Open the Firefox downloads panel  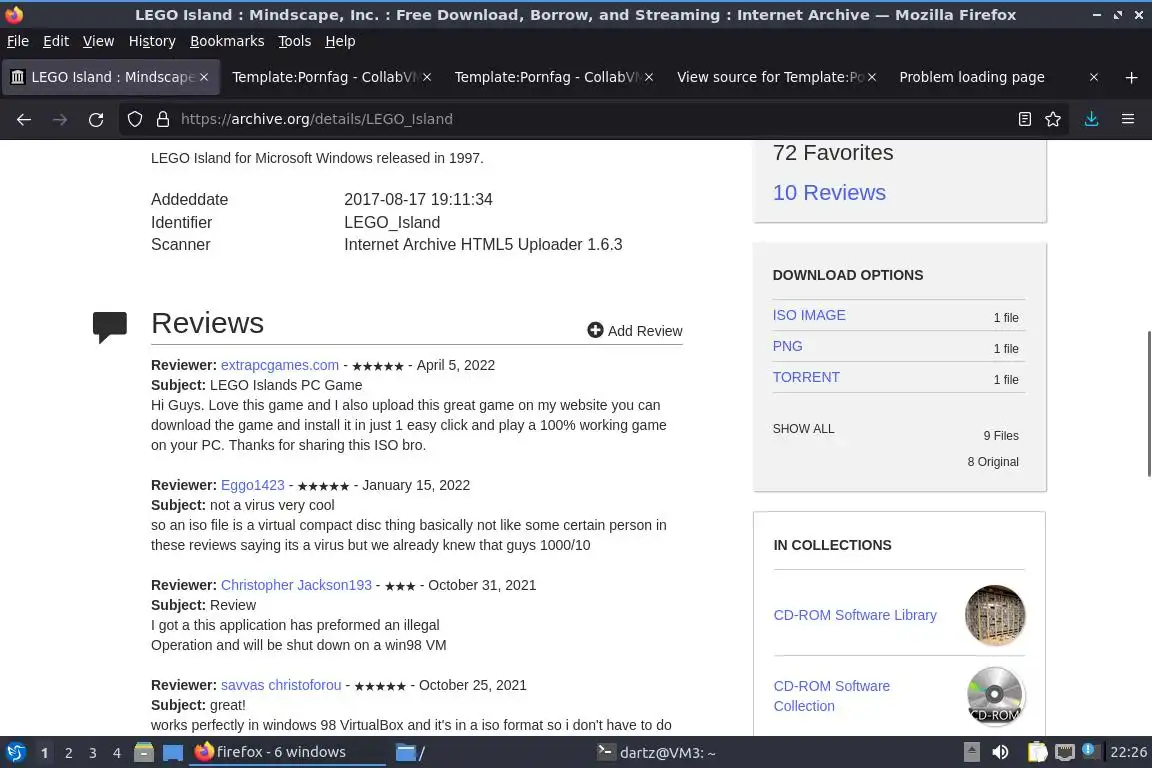tap(1092, 119)
